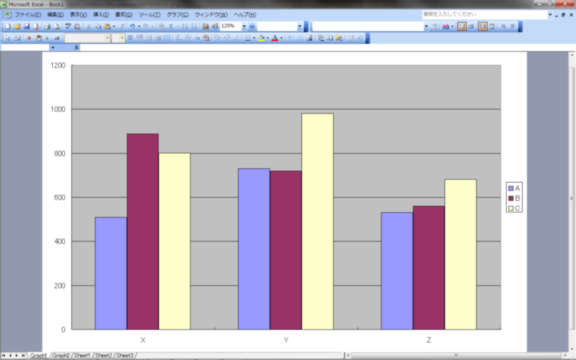Click the red Font Color A icon

pos(275,38)
